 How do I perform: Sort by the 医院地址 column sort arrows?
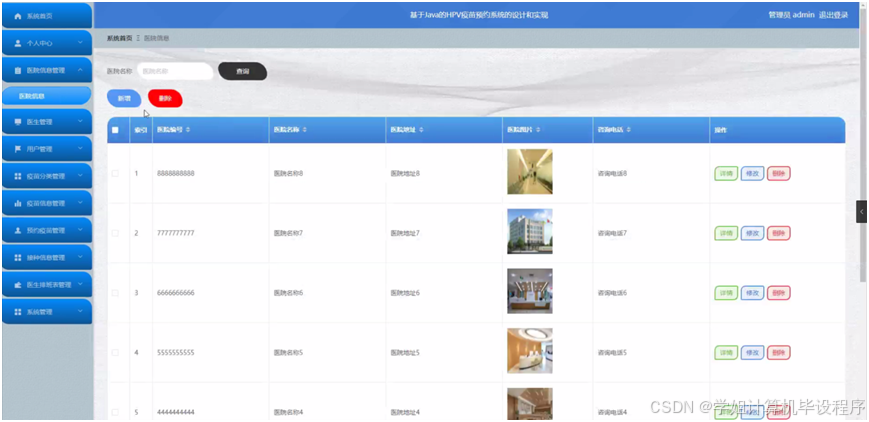pos(421,130)
